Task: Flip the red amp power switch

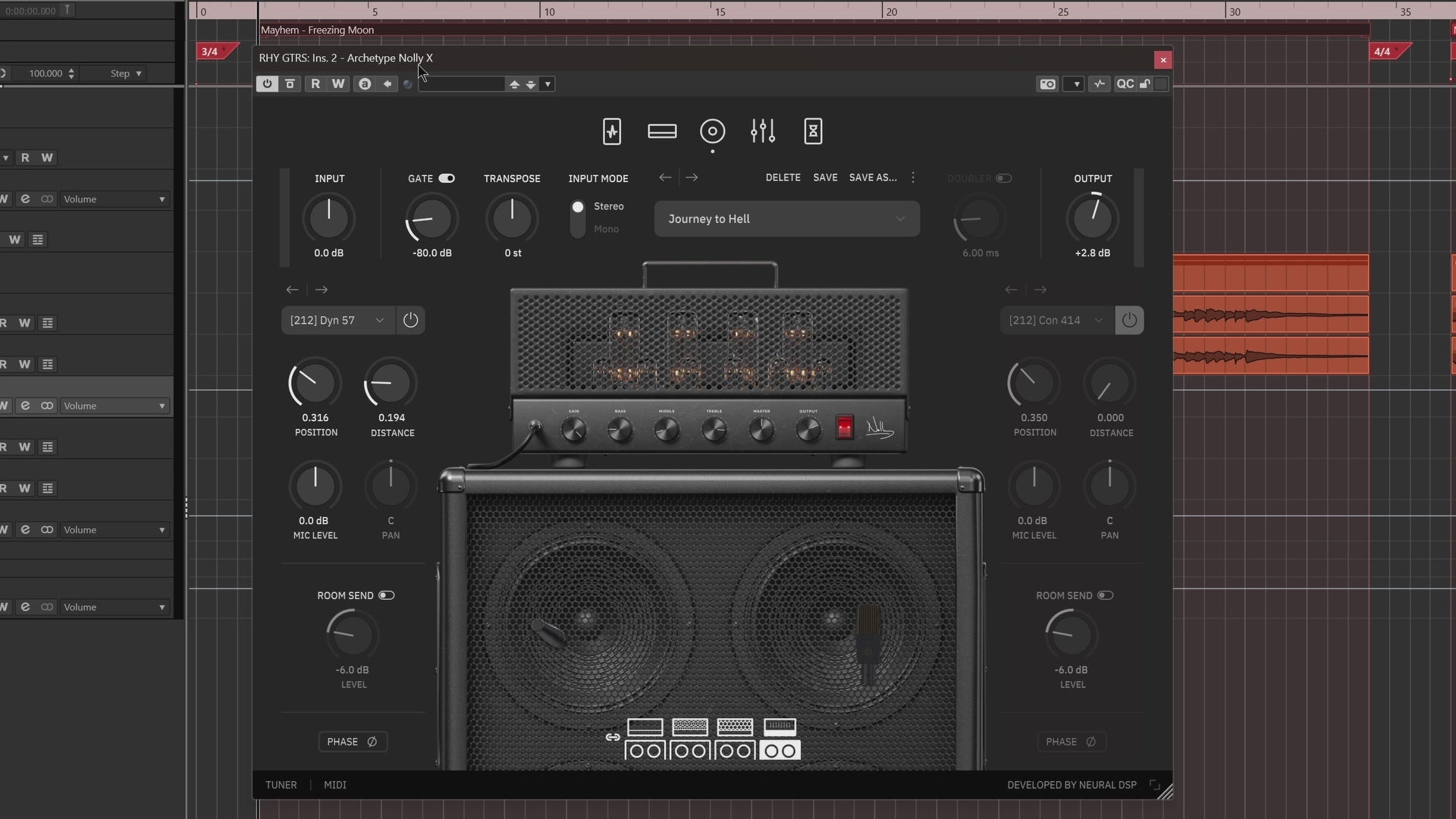Action: click(x=844, y=427)
